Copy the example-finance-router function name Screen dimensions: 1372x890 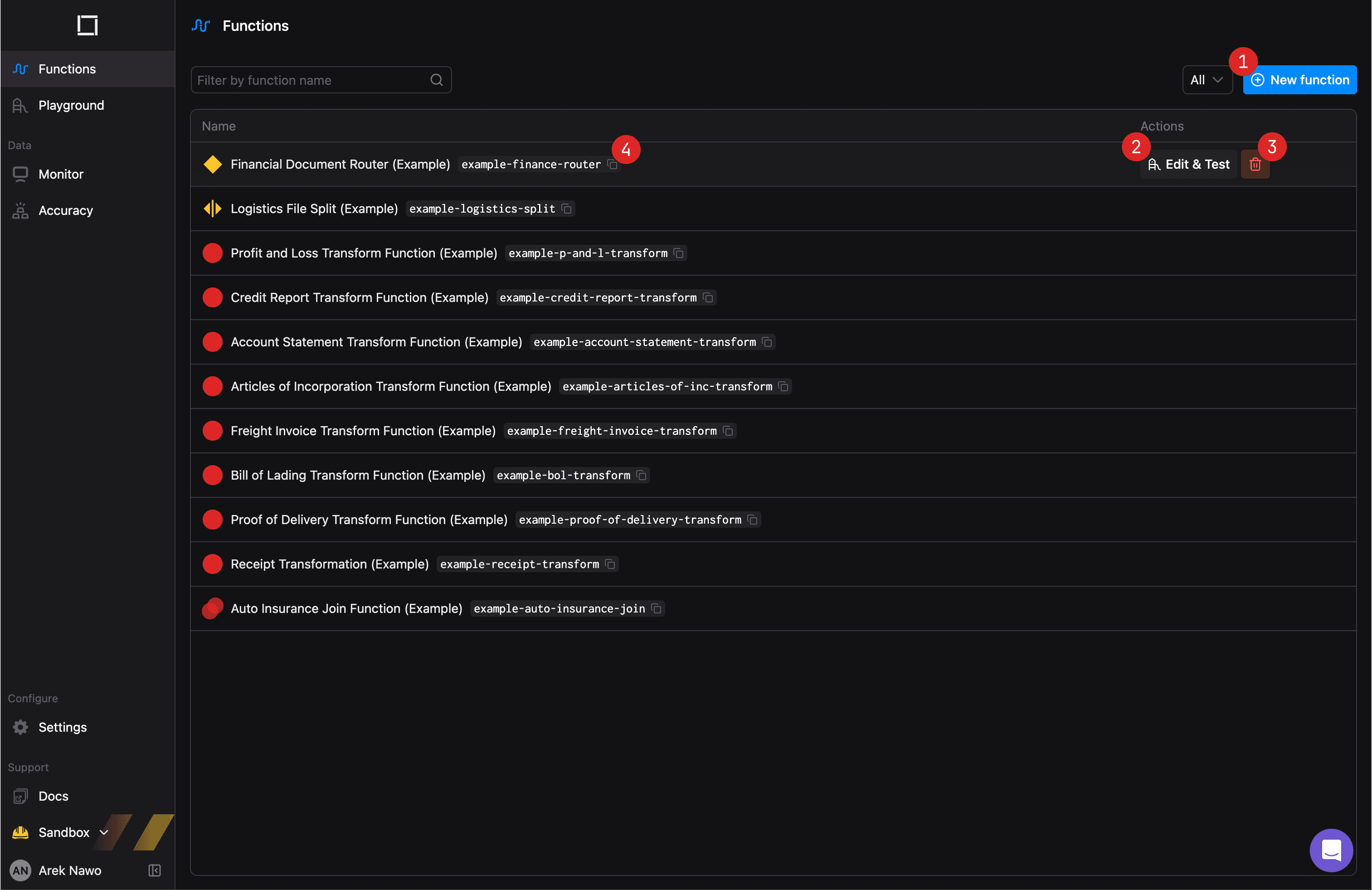pyautogui.click(x=612, y=164)
